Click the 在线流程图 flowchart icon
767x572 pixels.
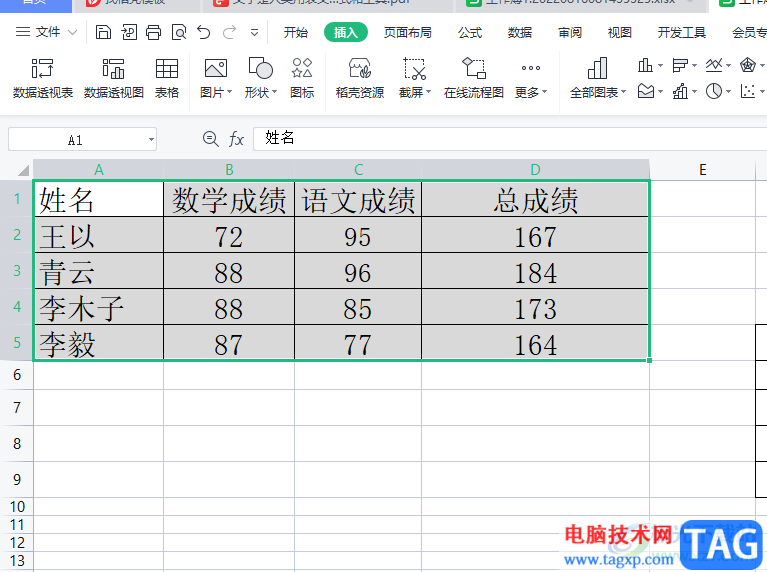click(x=474, y=78)
